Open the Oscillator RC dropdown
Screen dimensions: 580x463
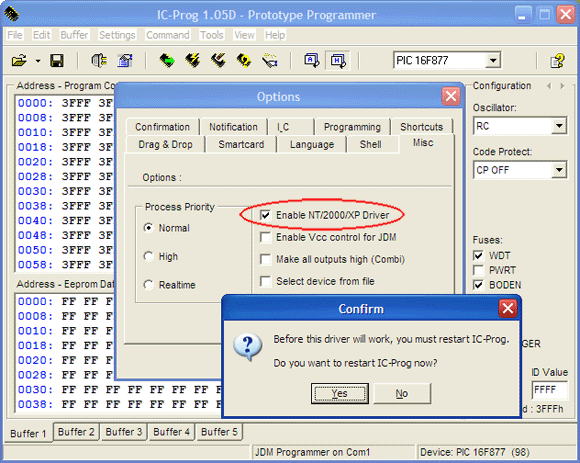pos(559,126)
